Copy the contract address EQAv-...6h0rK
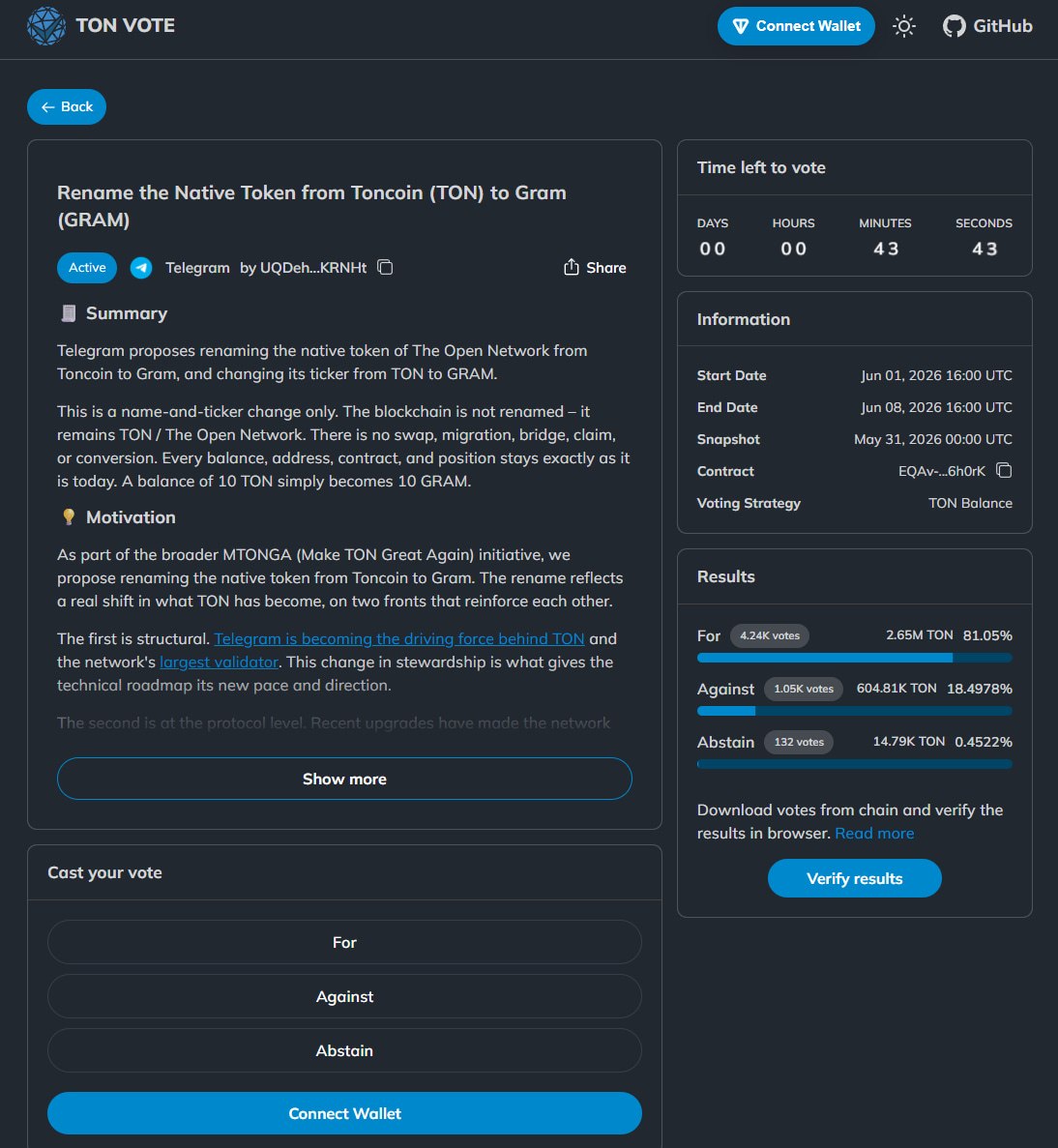Viewport: 1058px width, 1148px height. click(x=1005, y=471)
